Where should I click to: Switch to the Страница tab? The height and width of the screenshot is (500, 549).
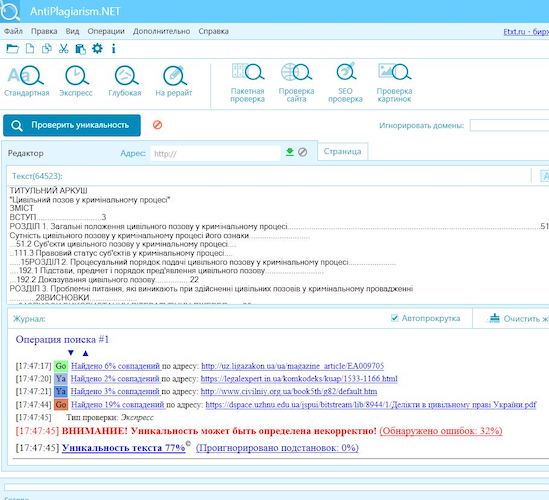click(342, 151)
